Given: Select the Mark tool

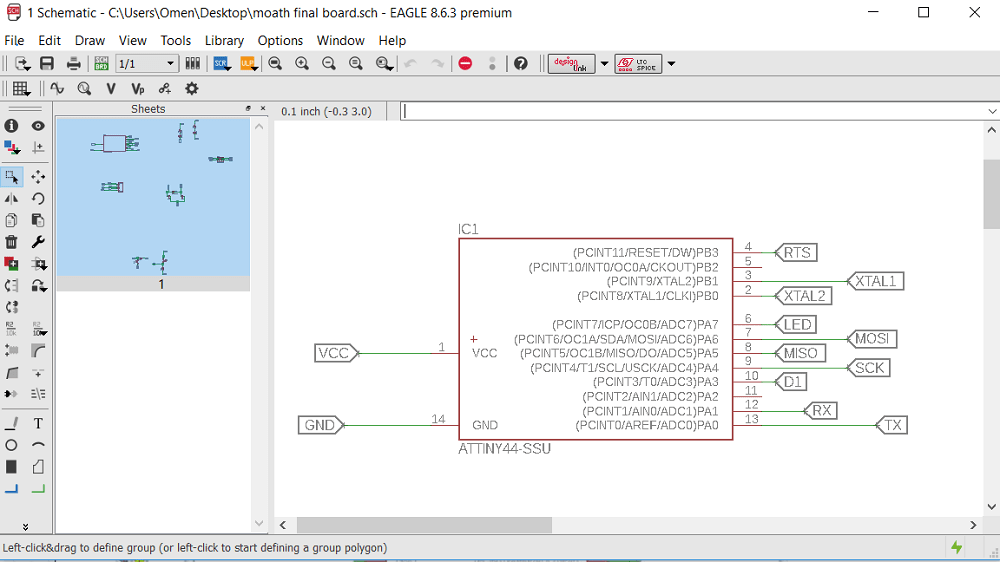Looking at the screenshot, I should pyautogui.click(x=38, y=148).
